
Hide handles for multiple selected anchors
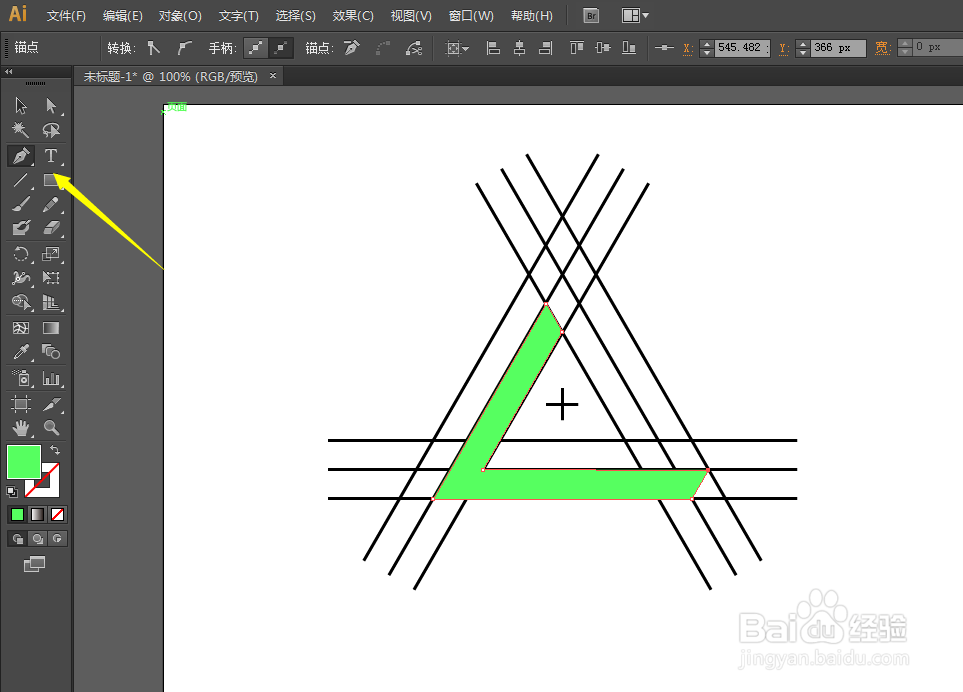(x=281, y=48)
